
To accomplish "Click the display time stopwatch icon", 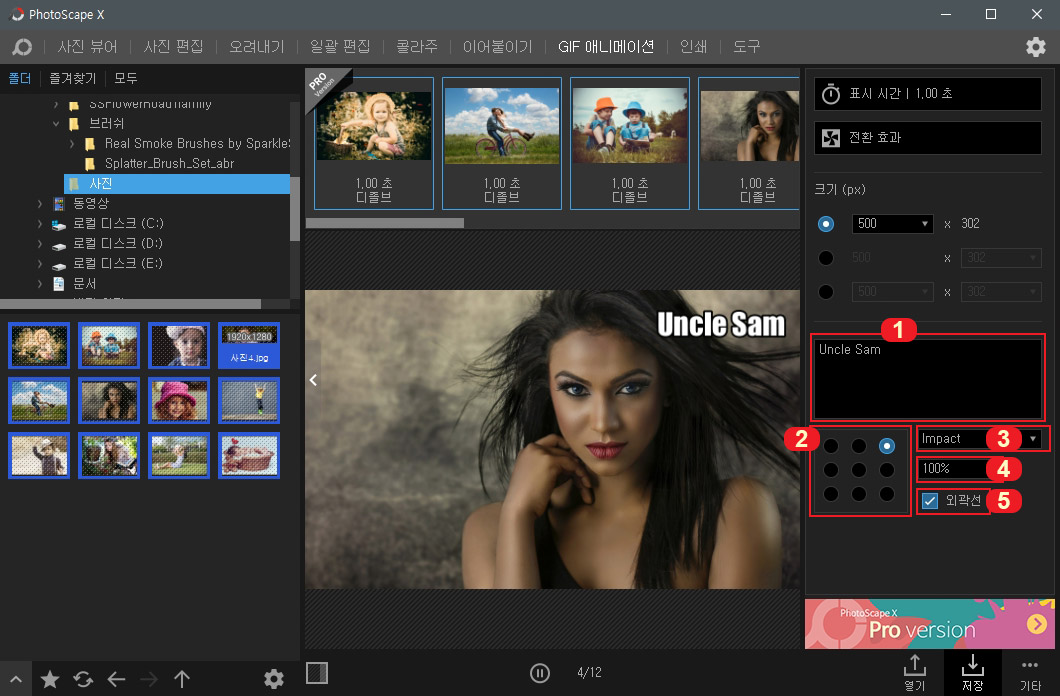I will point(831,94).
